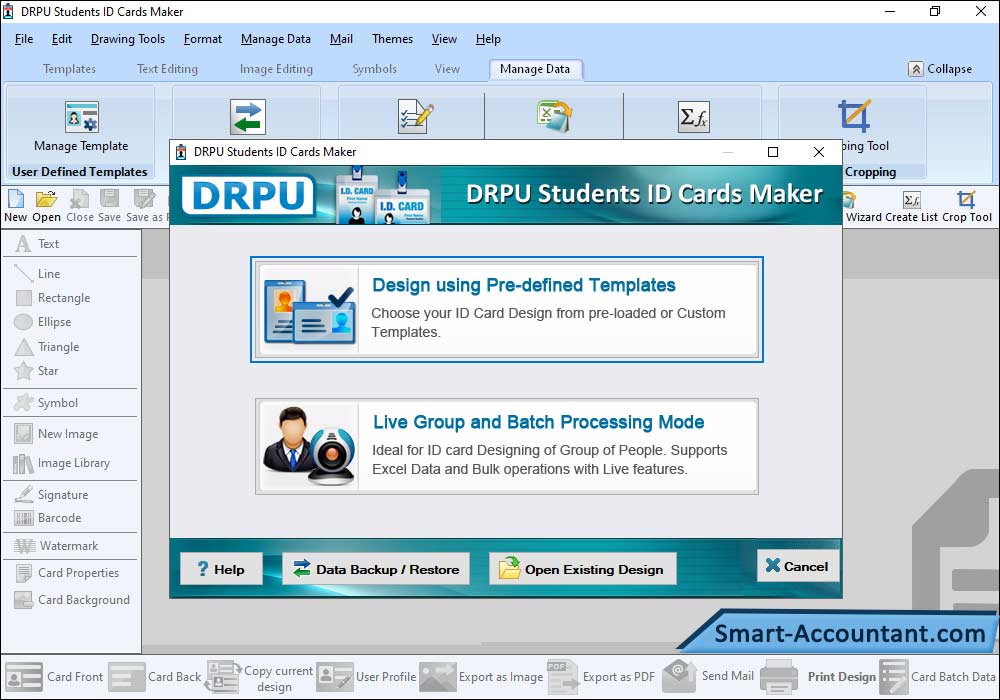Add a Barcode element
The image size is (1000, 700).
[x=48, y=518]
